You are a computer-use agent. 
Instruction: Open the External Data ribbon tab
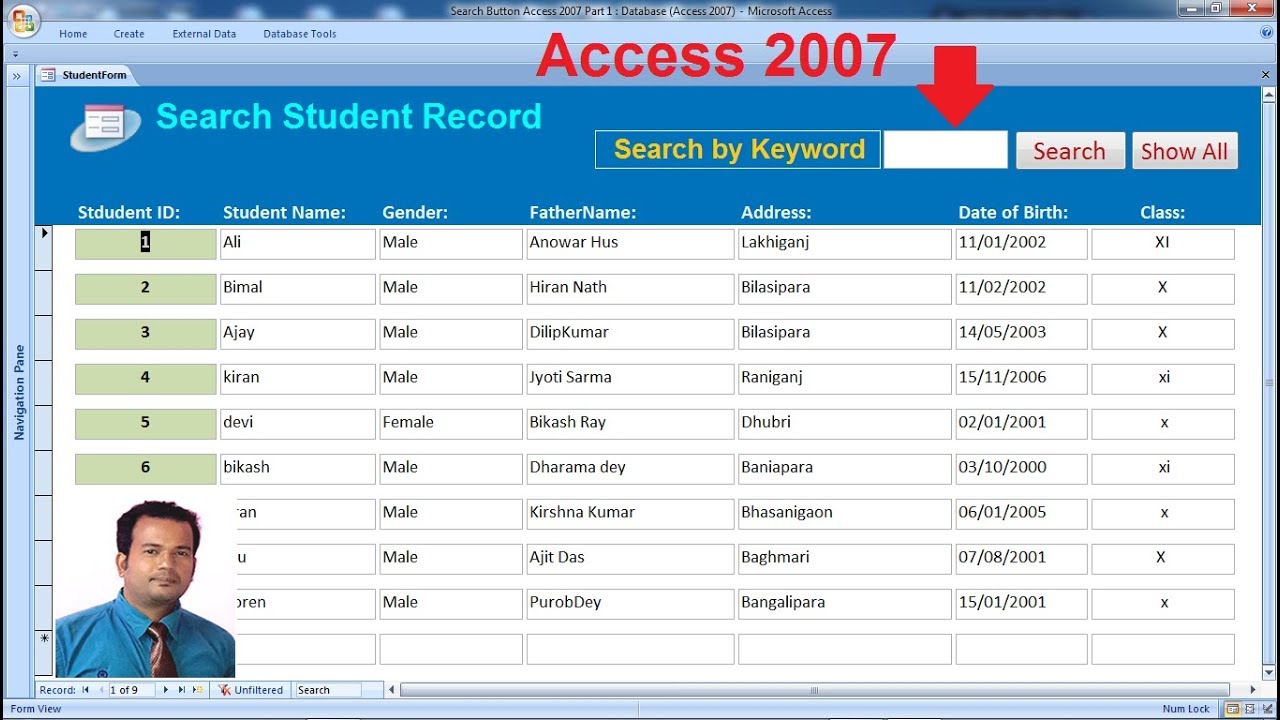pyautogui.click(x=204, y=34)
